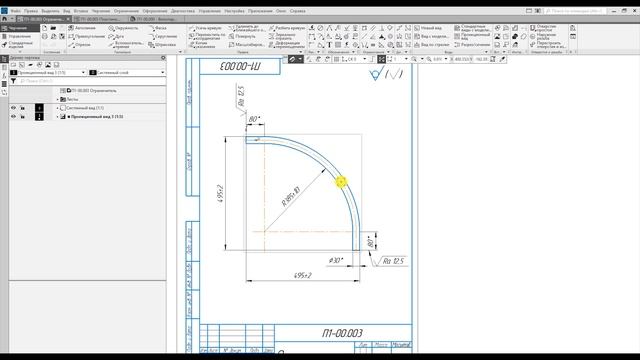640x360 pixels.
Task: Click the Отверстие простое tool
Action: coord(543,28)
